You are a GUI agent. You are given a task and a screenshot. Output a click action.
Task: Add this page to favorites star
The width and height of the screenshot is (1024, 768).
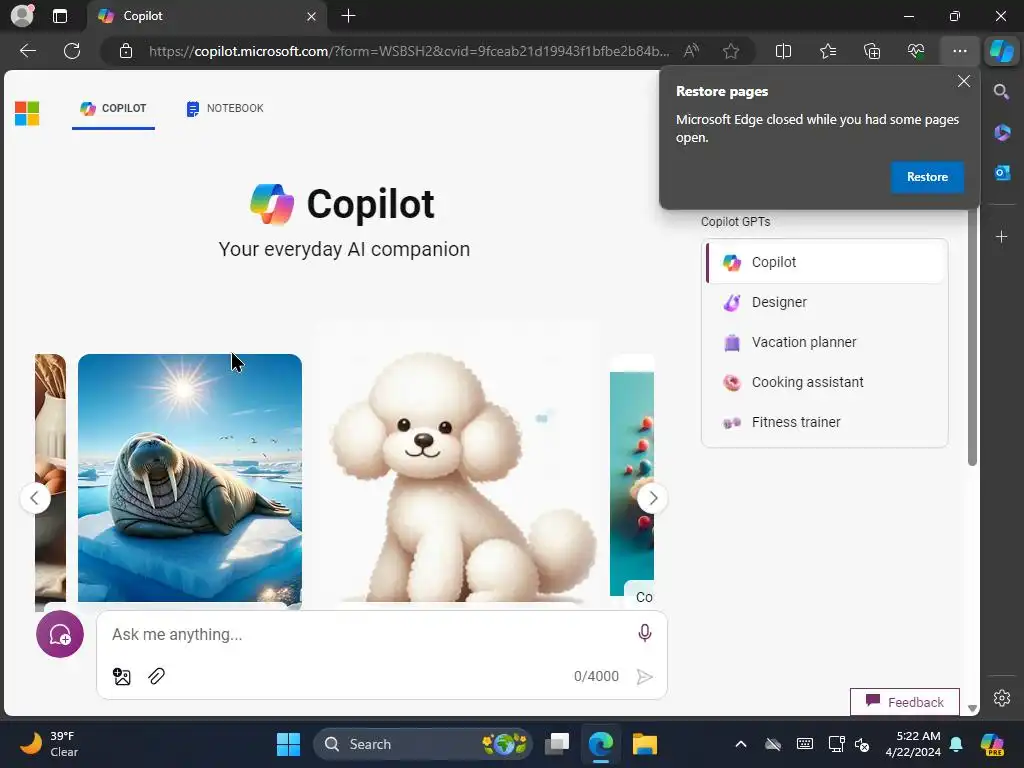pyautogui.click(x=731, y=51)
